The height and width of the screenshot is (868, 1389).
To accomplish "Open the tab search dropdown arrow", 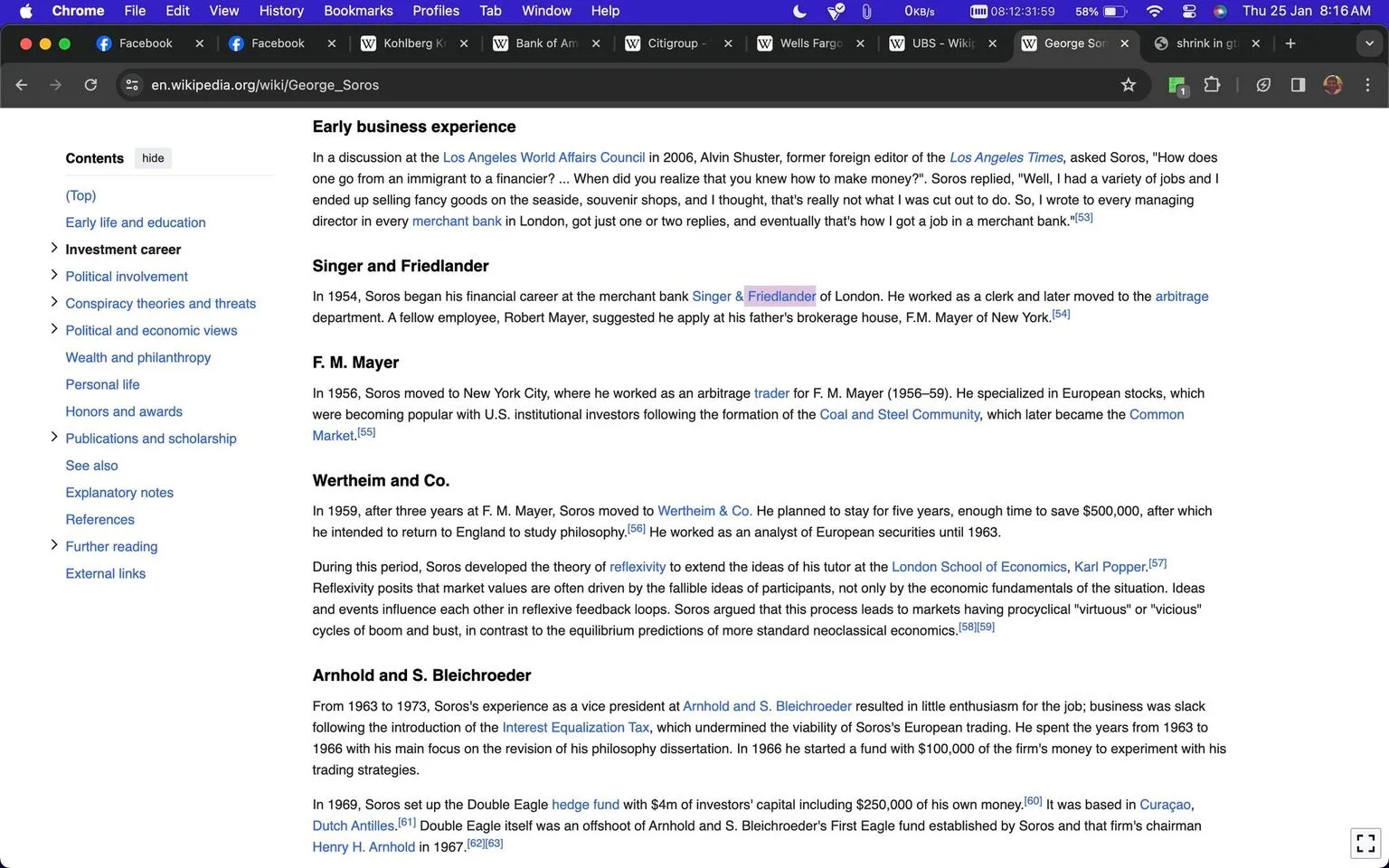I will (1368, 43).
